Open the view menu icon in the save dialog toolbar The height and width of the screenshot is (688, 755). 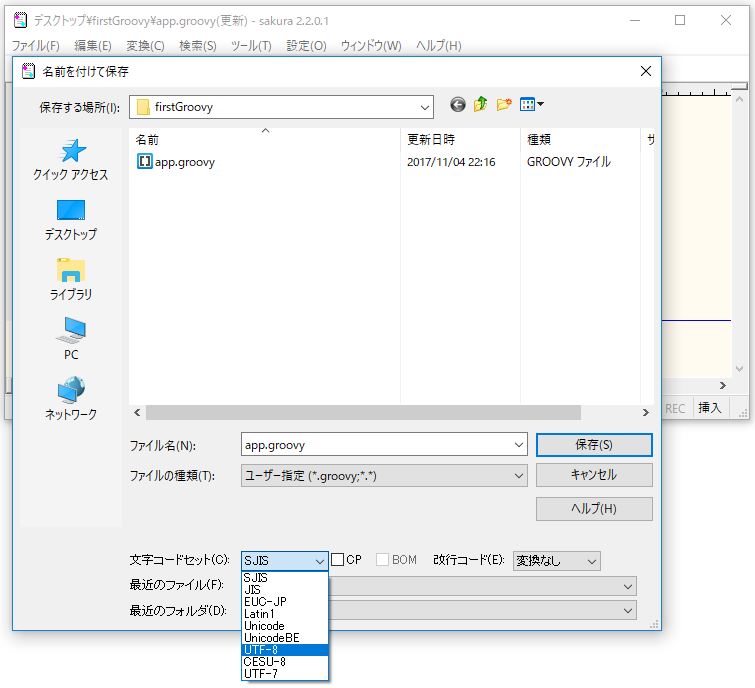point(532,104)
